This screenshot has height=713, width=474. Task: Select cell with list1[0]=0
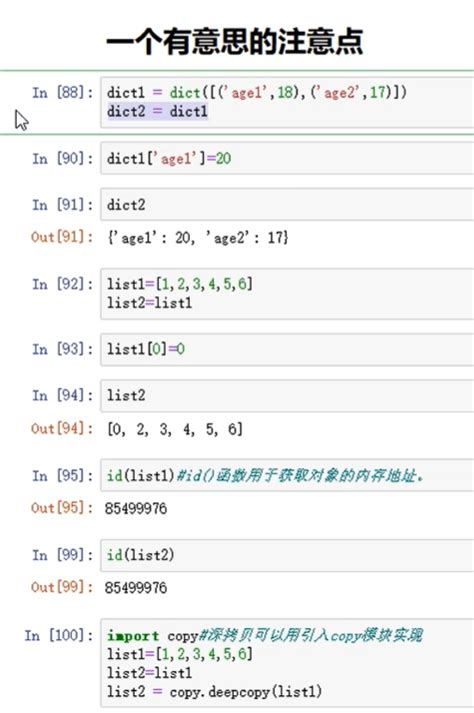coord(287,349)
